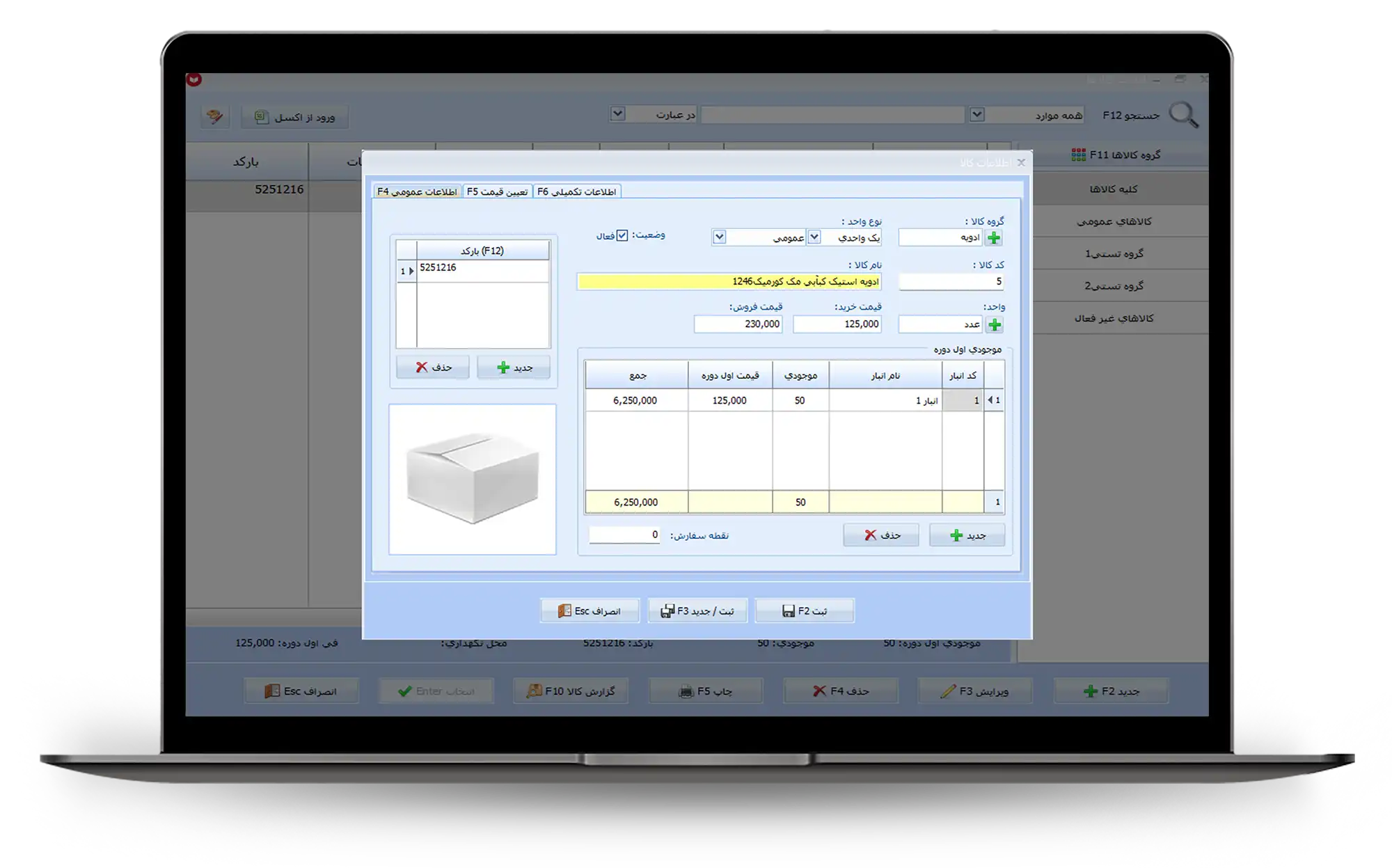Viewport: 1392px width, 868px height.
Task: Open the عمومی dropdown
Action: tap(720, 237)
